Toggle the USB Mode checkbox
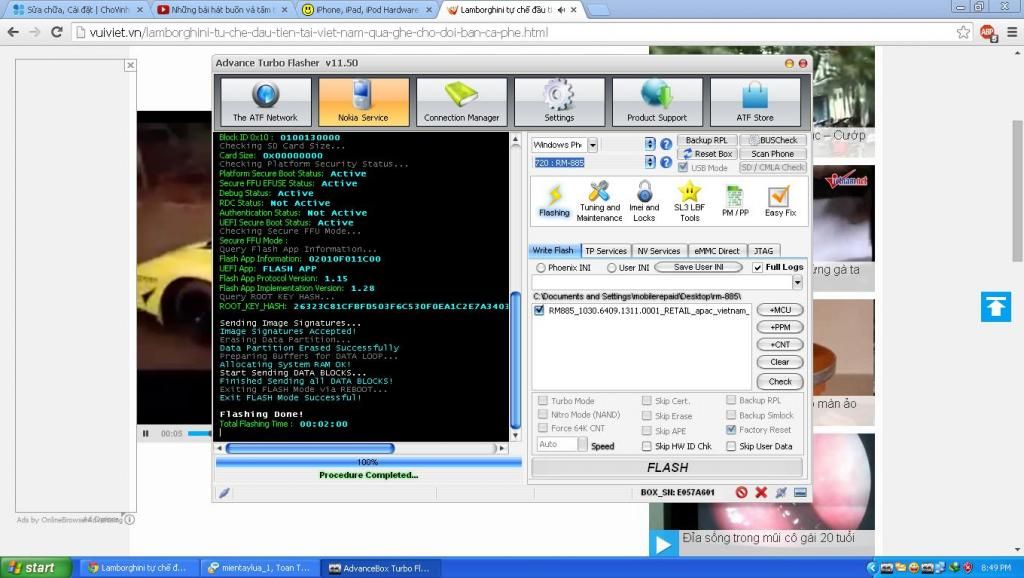 [683, 167]
